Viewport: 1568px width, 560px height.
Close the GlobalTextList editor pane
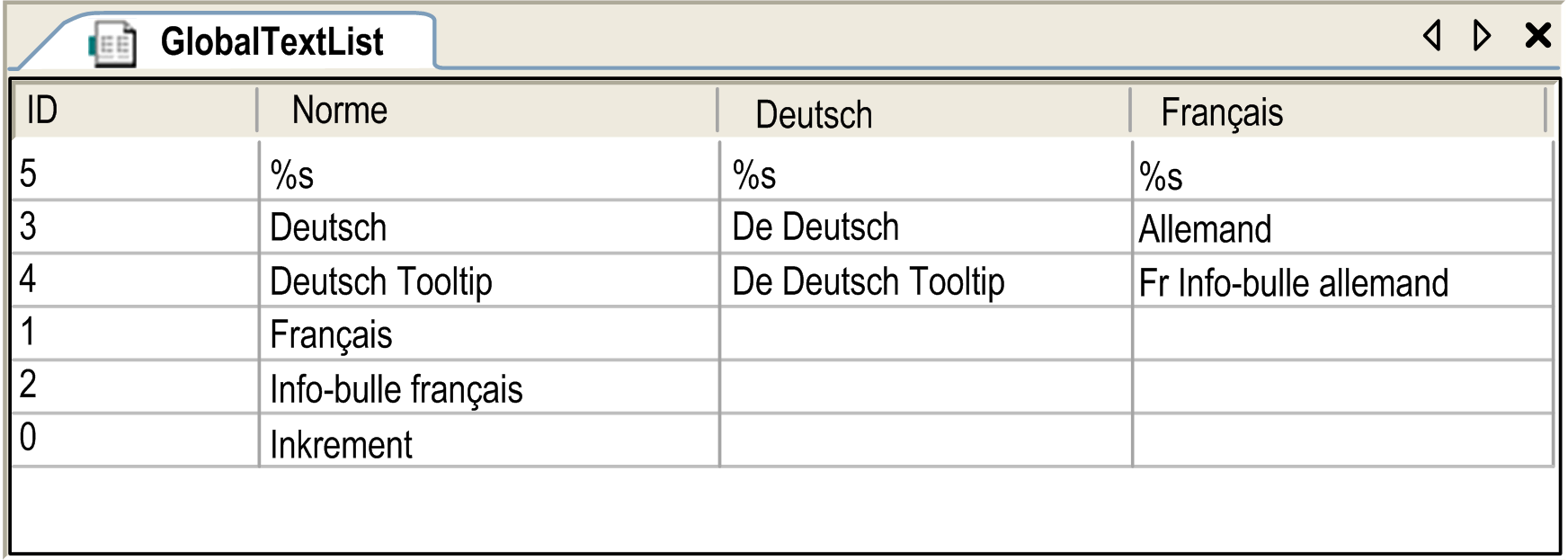(1538, 35)
